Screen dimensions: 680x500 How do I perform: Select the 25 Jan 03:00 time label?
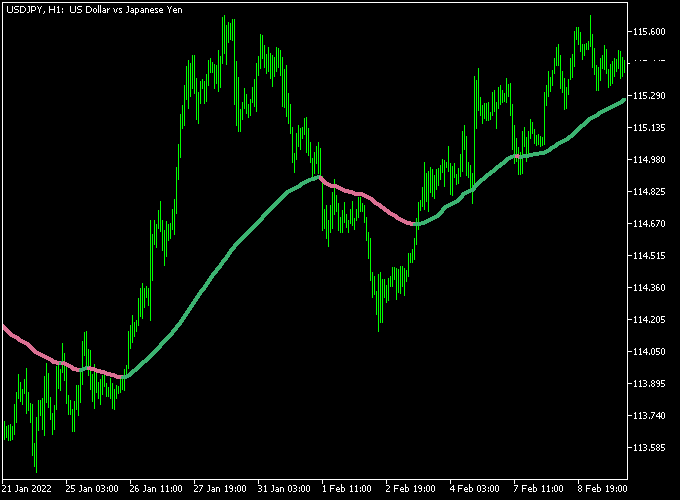(x=91, y=490)
